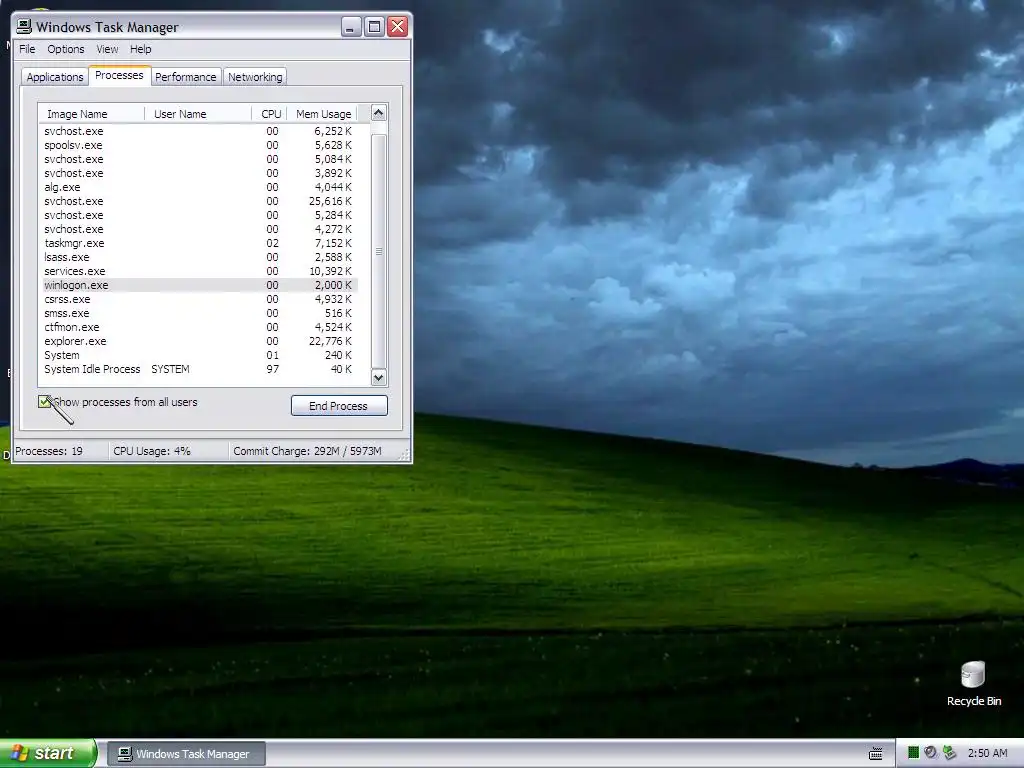Open the Start menu
The width and height of the screenshot is (1024, 768).
(47, 753)
